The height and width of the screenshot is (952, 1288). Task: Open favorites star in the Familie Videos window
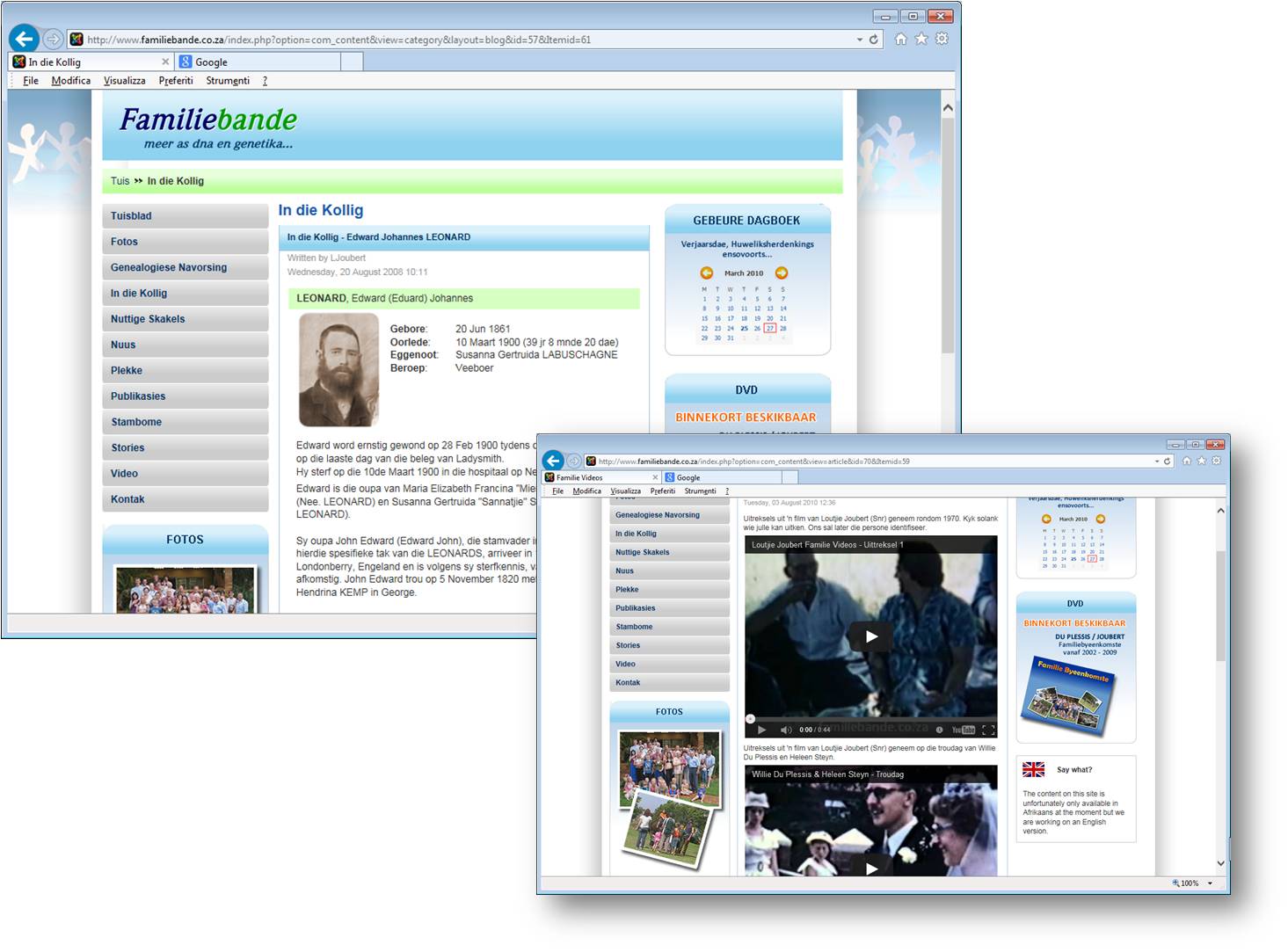point(1202,461)
